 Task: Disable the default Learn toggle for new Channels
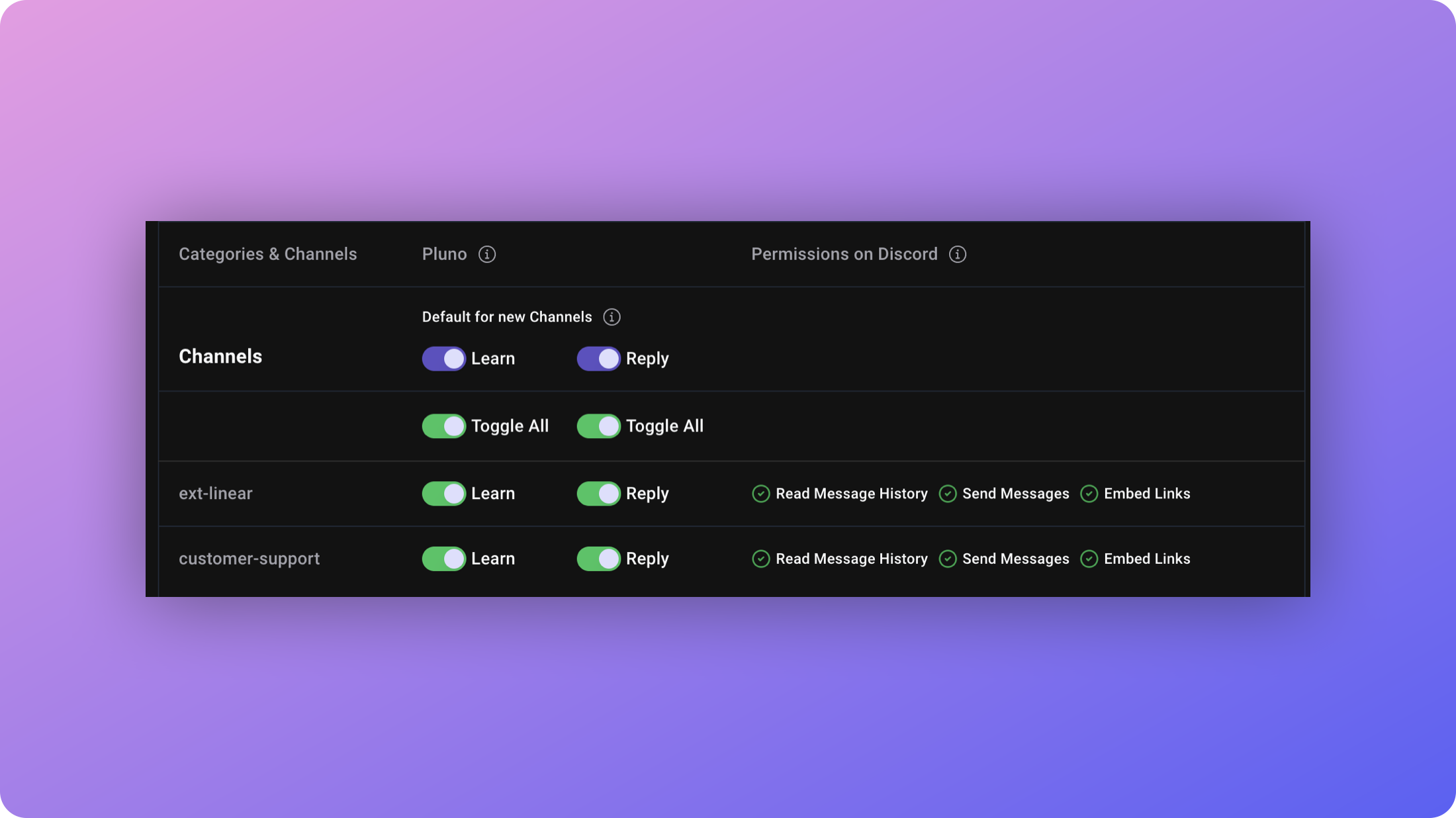(x=443, y=358)
